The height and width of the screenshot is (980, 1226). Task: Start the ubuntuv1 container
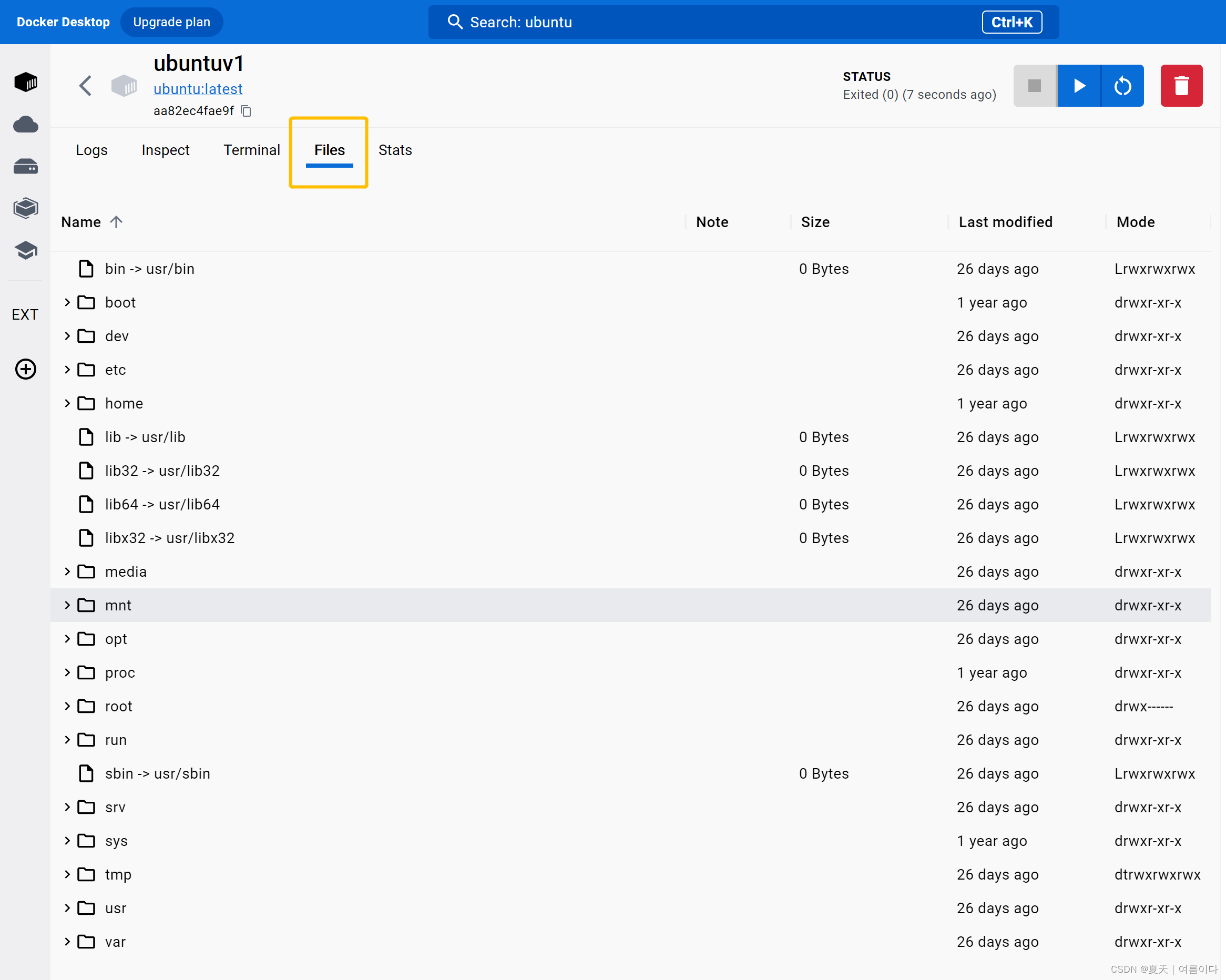[x=1079, y=86]
